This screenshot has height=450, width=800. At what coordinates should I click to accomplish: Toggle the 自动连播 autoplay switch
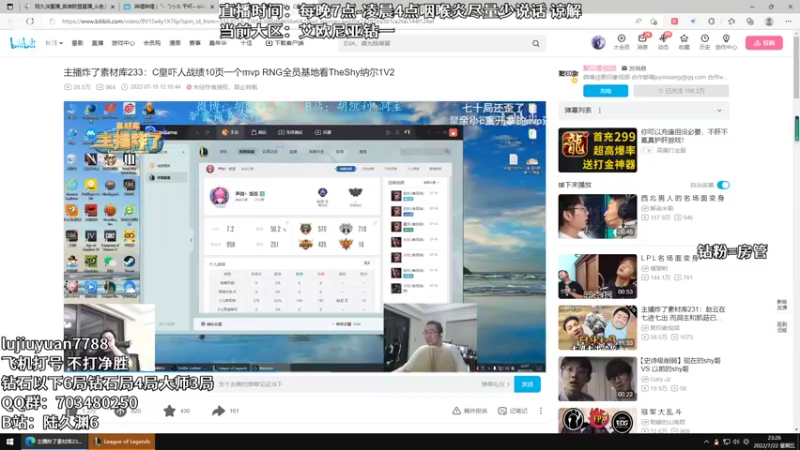tap(723, 185)
